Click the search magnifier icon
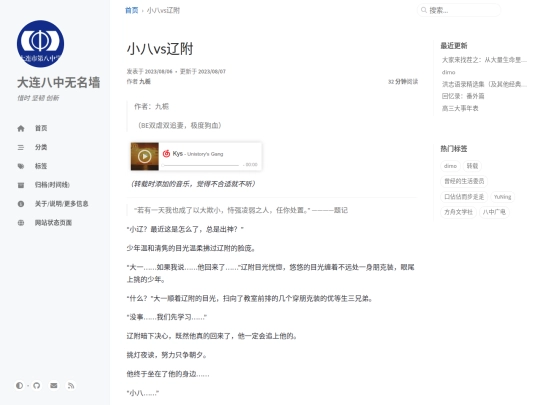The width and height of the screenshot is (540, 405). click(424, 10)
